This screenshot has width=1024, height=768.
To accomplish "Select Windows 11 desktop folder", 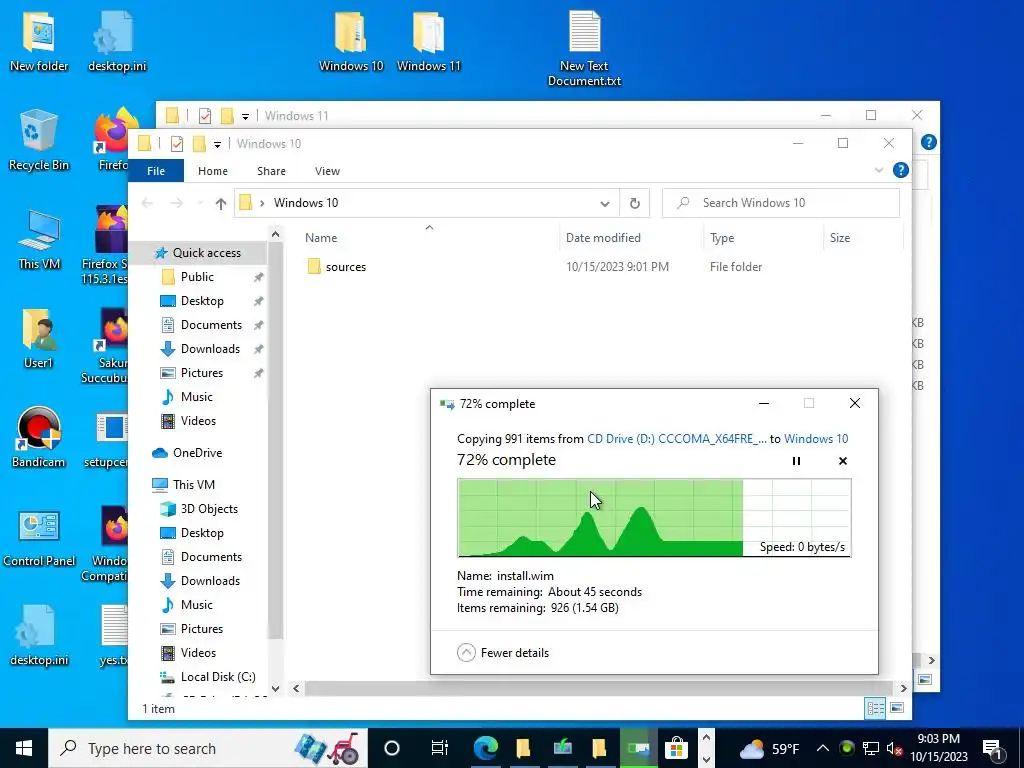I will pyautogui.click(x=428, y=41).
